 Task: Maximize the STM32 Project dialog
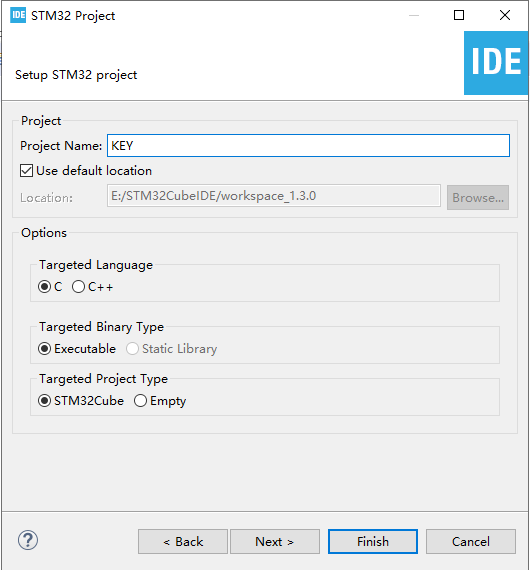click(x=459, y=15)
